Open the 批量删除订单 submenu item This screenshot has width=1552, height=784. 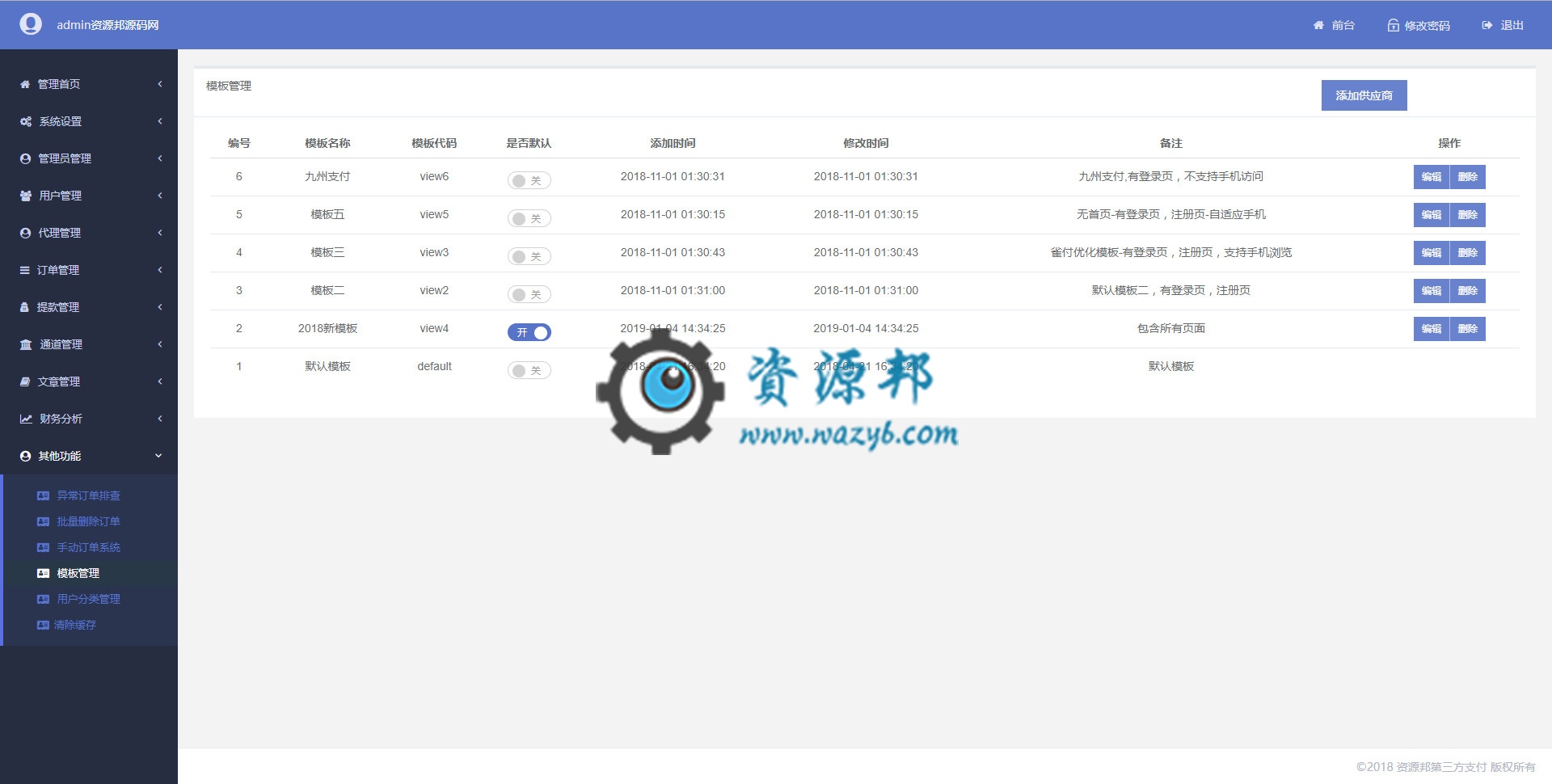[88, 521]
